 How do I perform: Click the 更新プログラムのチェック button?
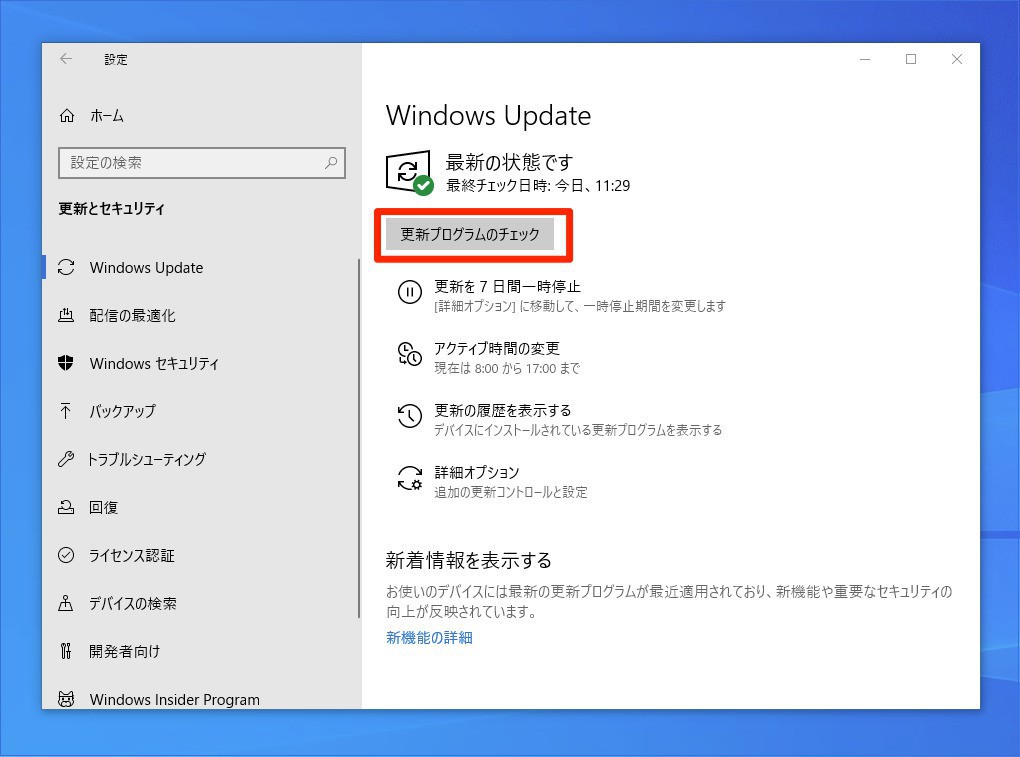(x=470, y=234)
